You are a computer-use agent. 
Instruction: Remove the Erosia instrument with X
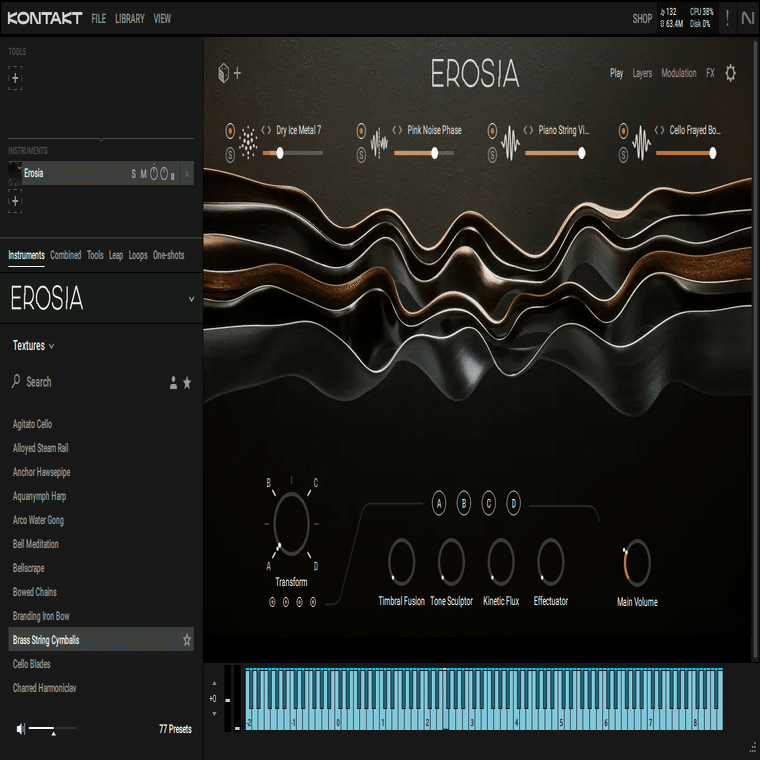pos(187,174)
